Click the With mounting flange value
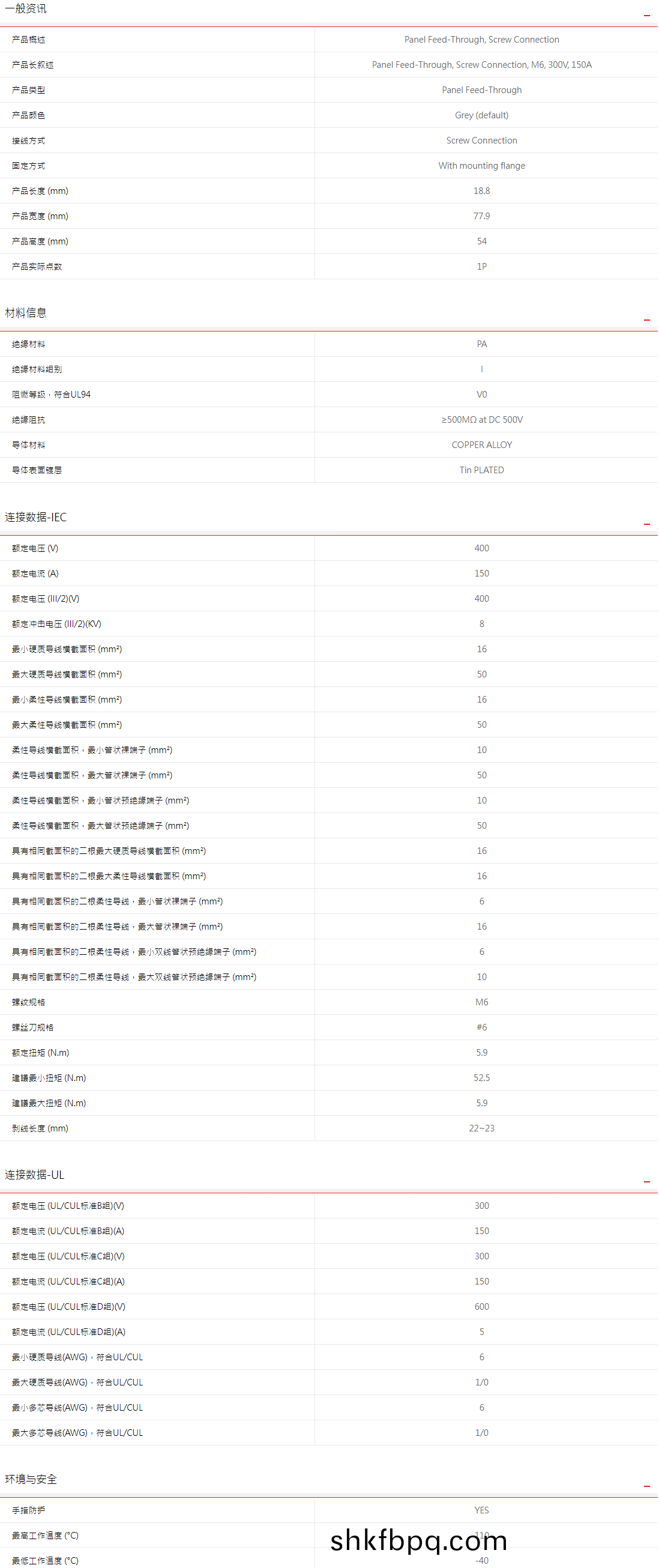The width and height of the screenshot is (659, 1568). 482,166
